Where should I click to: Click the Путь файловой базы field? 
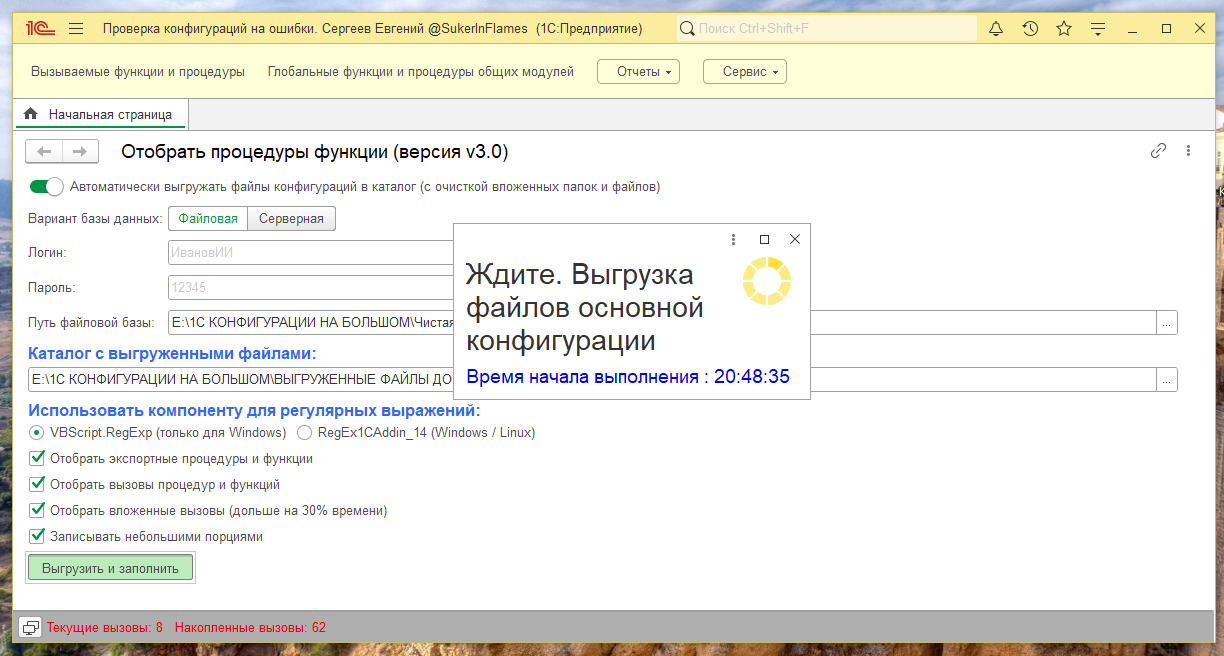tap(662, 322)
